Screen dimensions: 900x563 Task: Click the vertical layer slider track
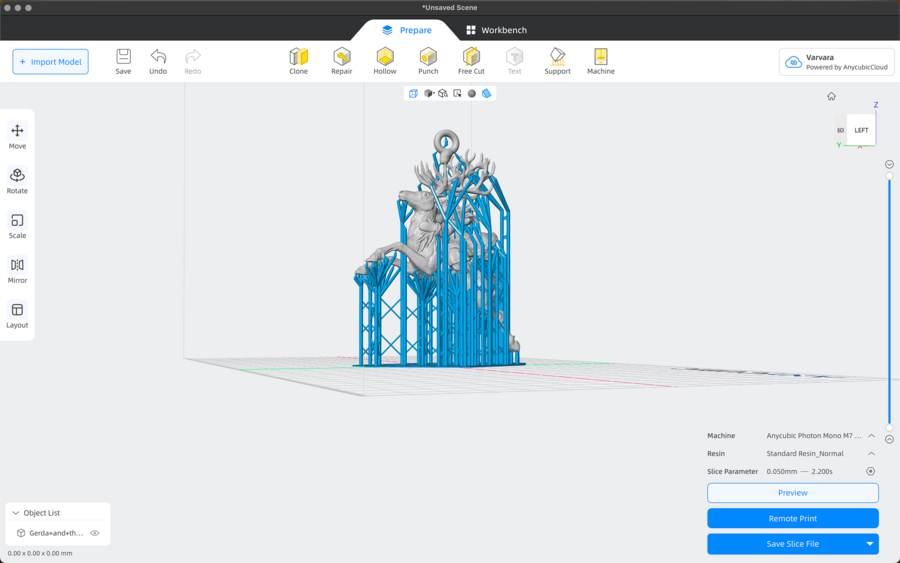point(889,300)
